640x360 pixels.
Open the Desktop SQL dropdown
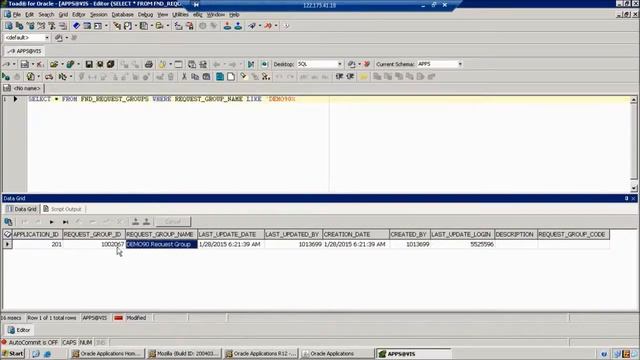point(339,64)
